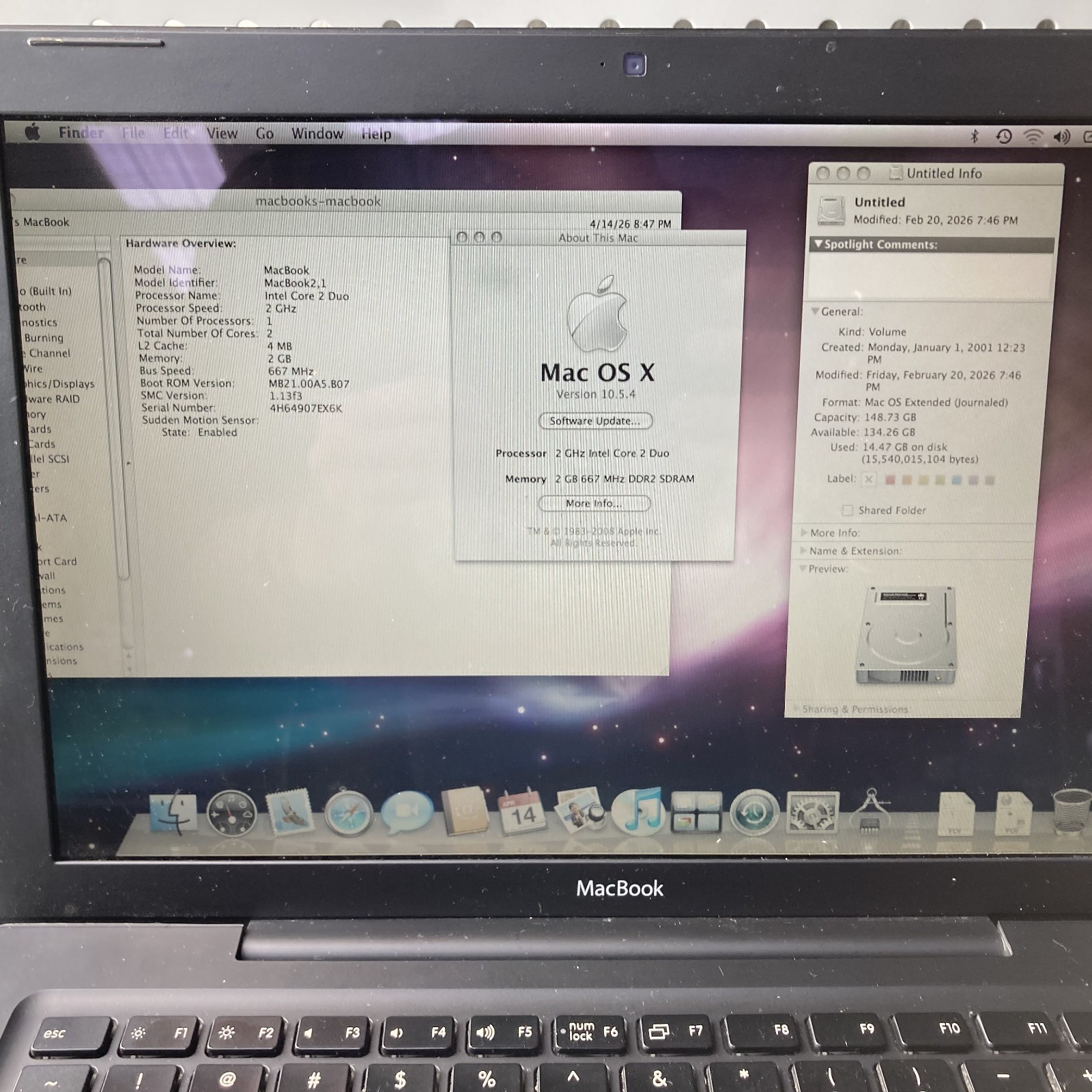Launch Preview from the Dock
Viewport: 1092px width, 1092px height.
tap(580, 810)
